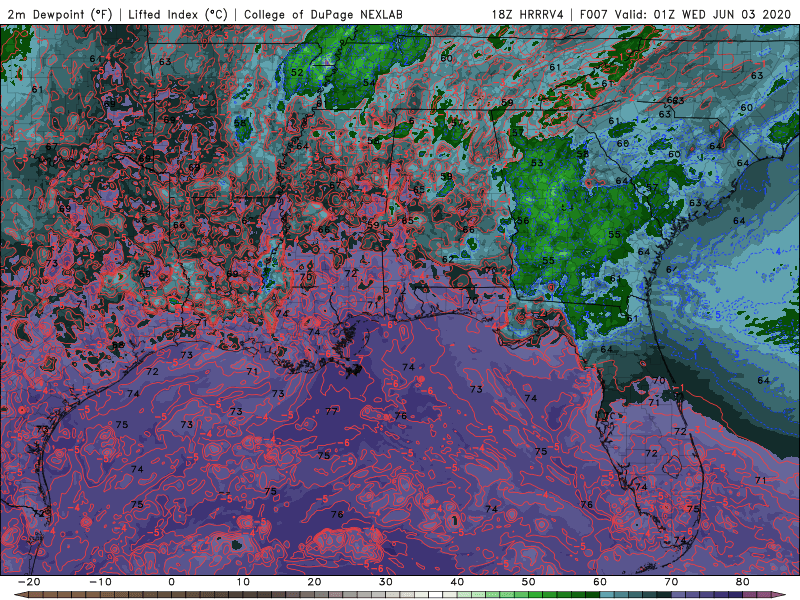Click the "2m Dewpoint (°F)" title text
The height and width of the screenshot is (600, 800).
pos(59,14)
